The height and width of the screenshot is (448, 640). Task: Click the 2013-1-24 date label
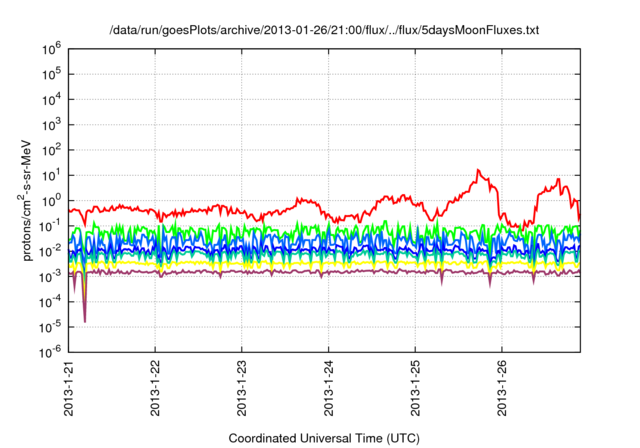click(329, 388)
